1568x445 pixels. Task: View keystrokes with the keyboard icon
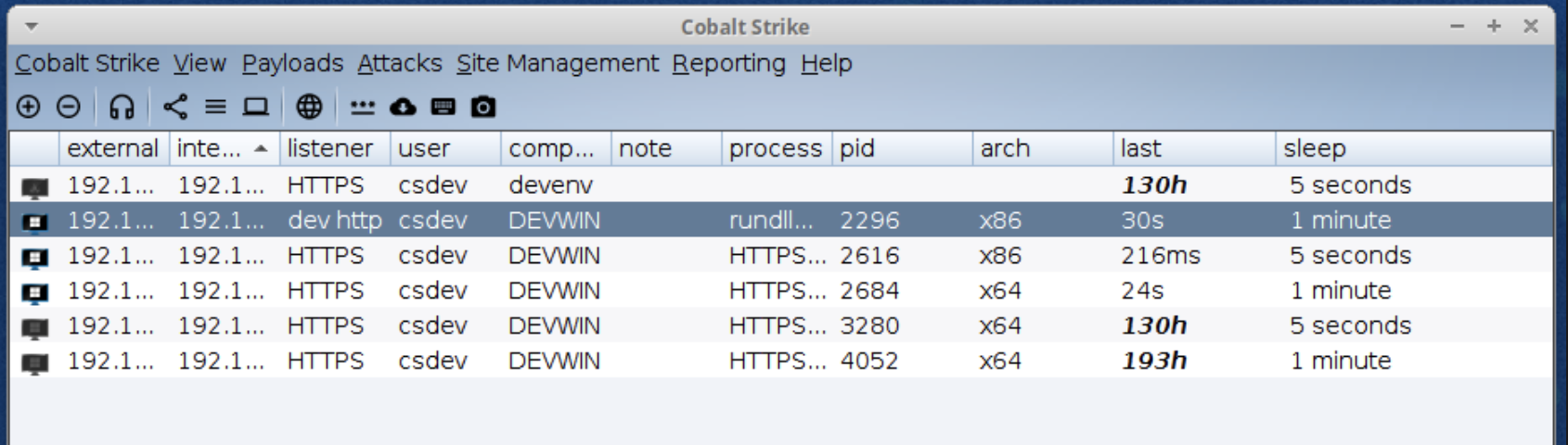click(443, 108)
